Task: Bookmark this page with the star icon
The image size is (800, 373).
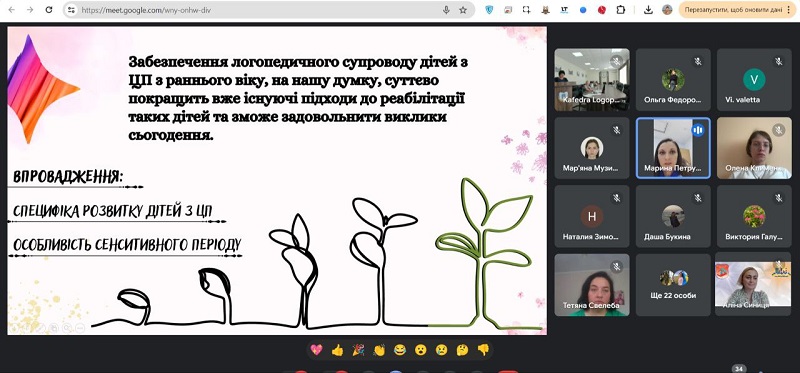Action: [x=463, y=10]
